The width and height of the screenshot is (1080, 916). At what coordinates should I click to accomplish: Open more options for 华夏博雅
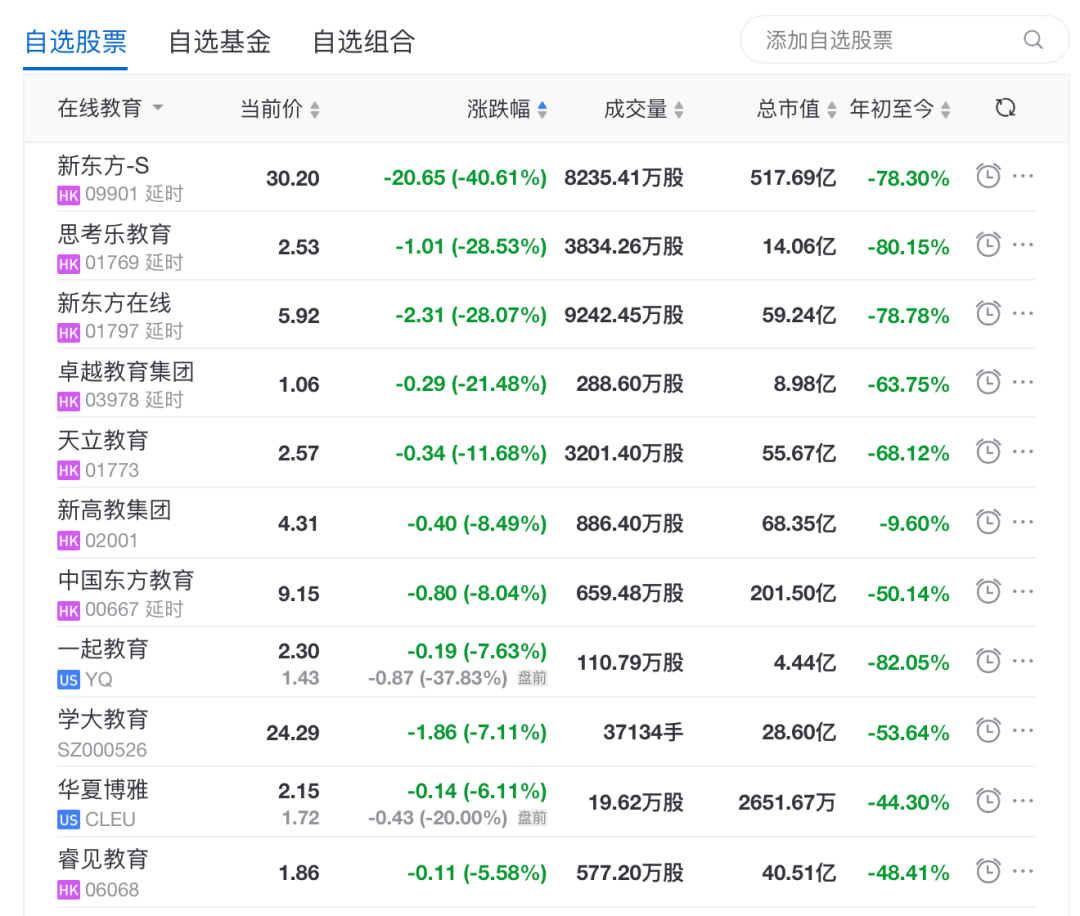click(x=1022, y=801)
